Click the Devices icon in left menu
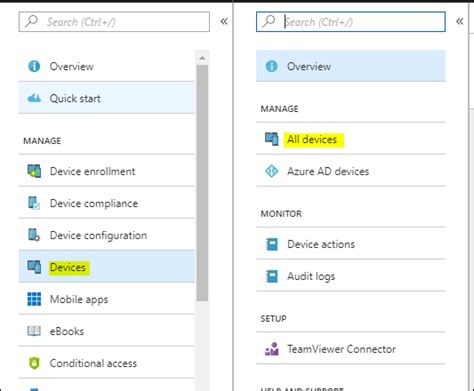Viewport: 474px width, 391px height. (x=34, y=267)
